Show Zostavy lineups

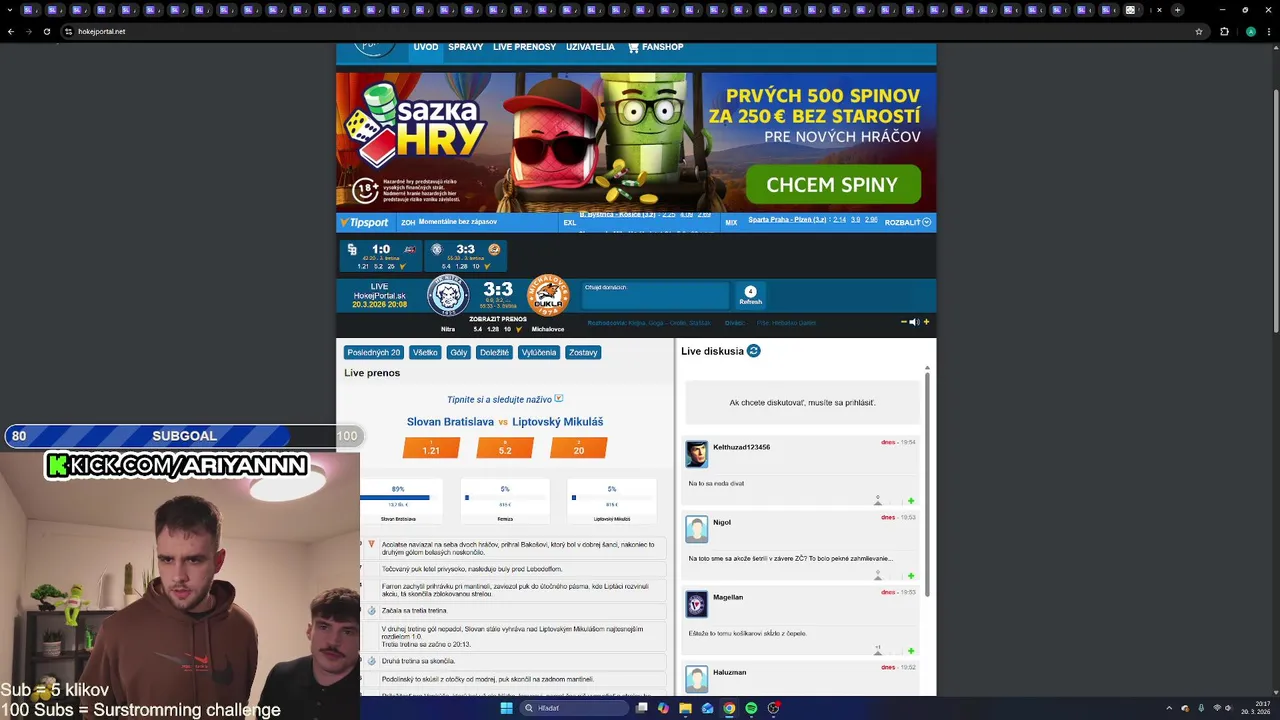click(583, 352)
